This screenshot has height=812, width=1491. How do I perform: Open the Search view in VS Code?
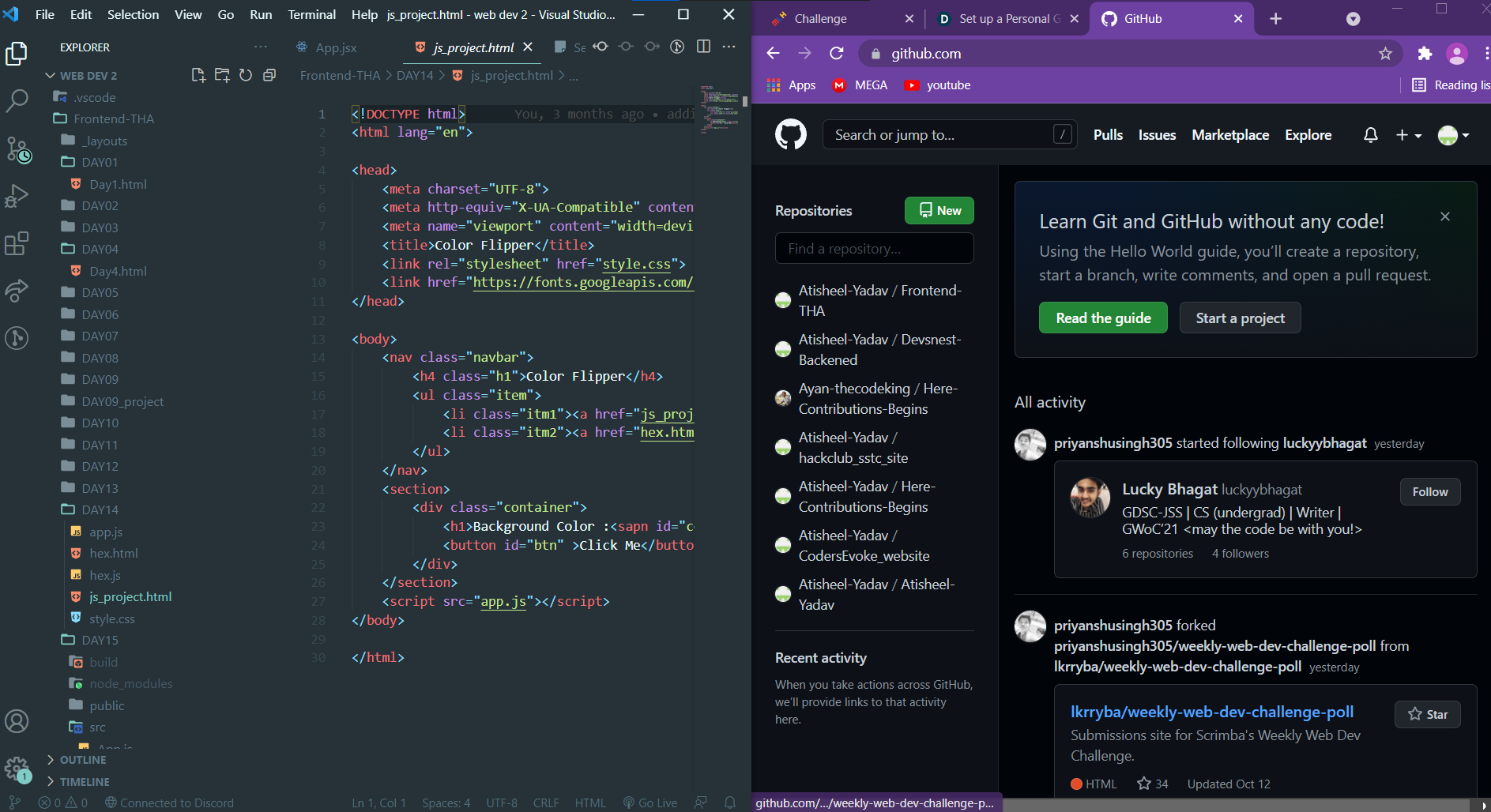17,100
